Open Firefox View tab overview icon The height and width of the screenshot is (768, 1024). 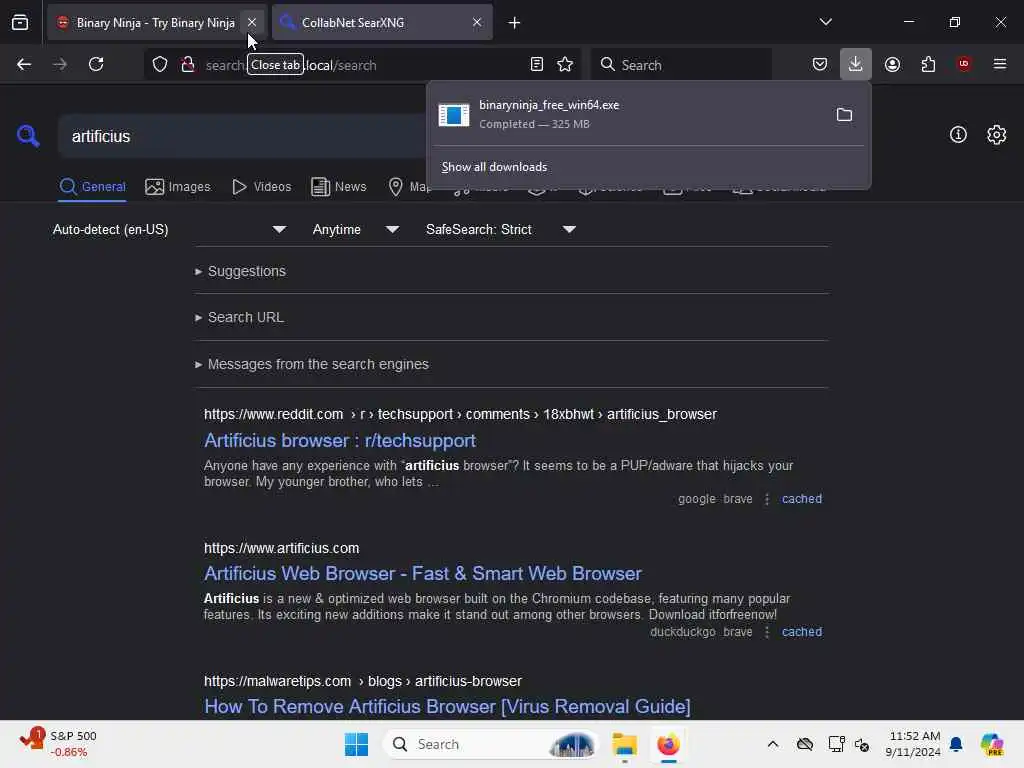tap(20, 22)
